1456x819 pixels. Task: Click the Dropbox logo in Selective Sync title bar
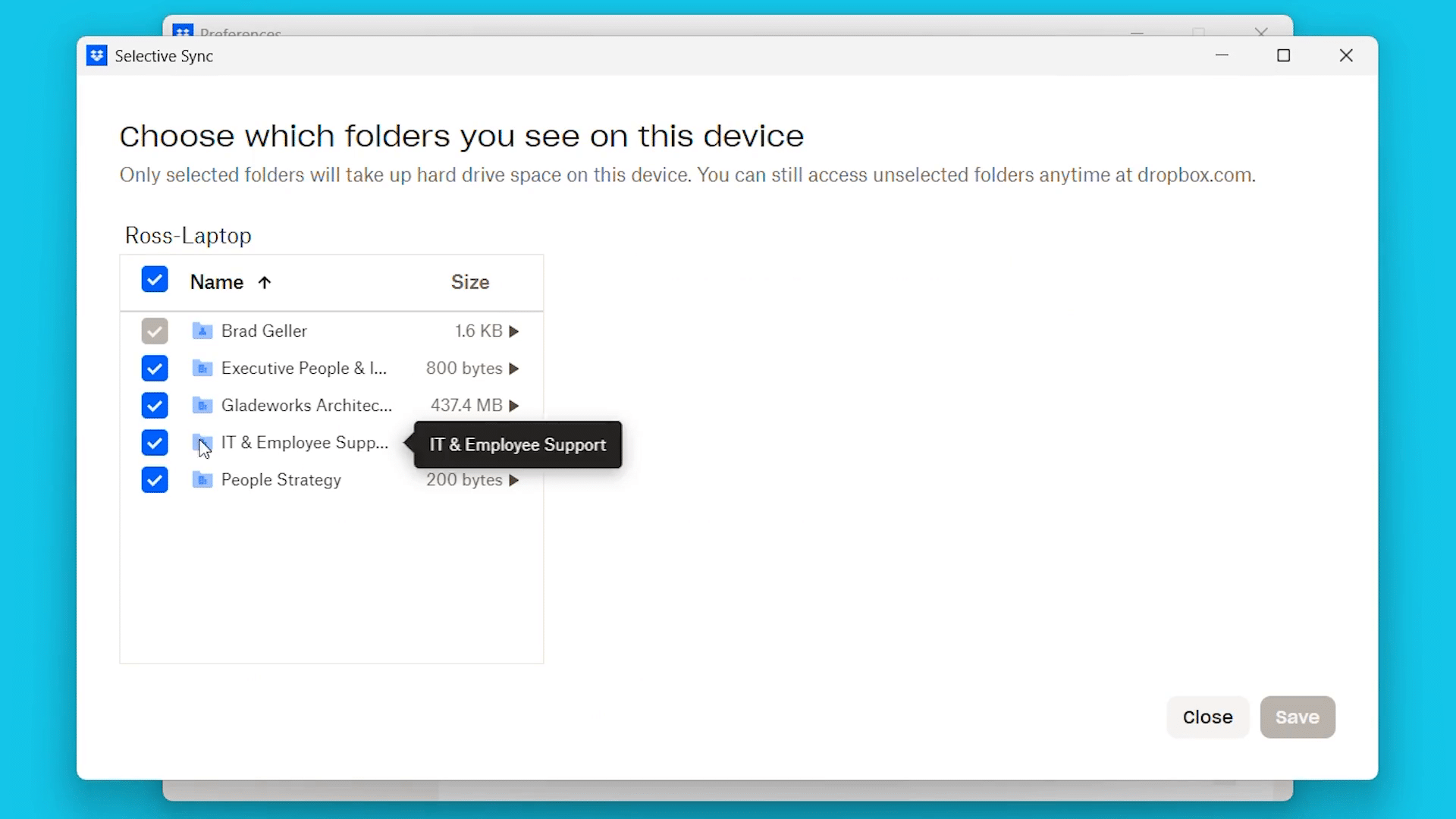click(96, 55)
